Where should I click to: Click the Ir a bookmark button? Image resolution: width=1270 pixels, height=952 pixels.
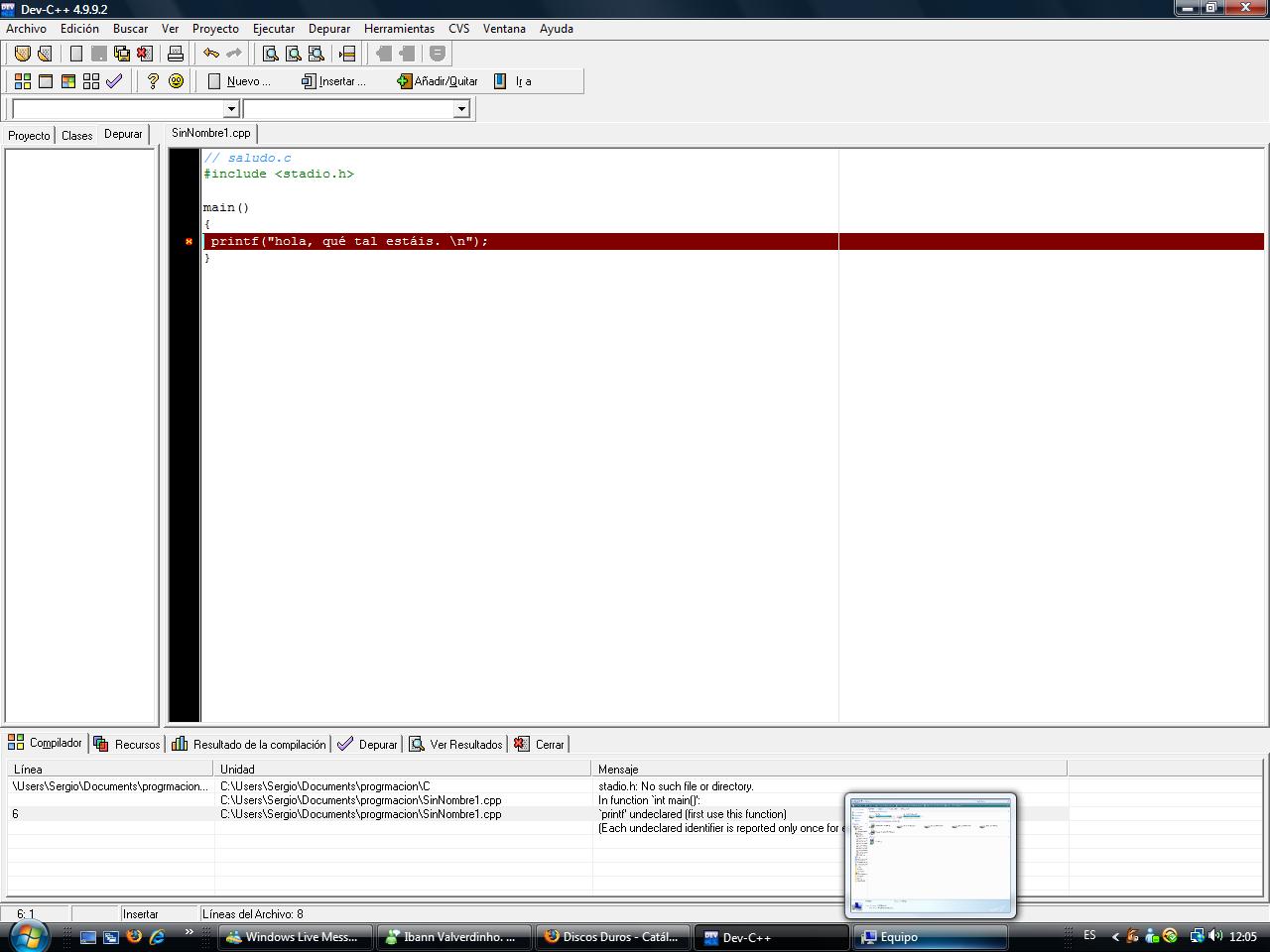513,81
